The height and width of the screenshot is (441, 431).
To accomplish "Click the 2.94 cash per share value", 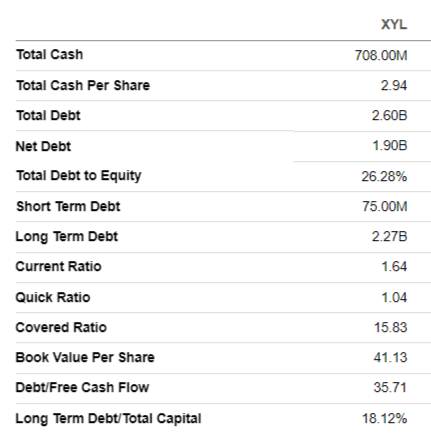I will [394, 85].
